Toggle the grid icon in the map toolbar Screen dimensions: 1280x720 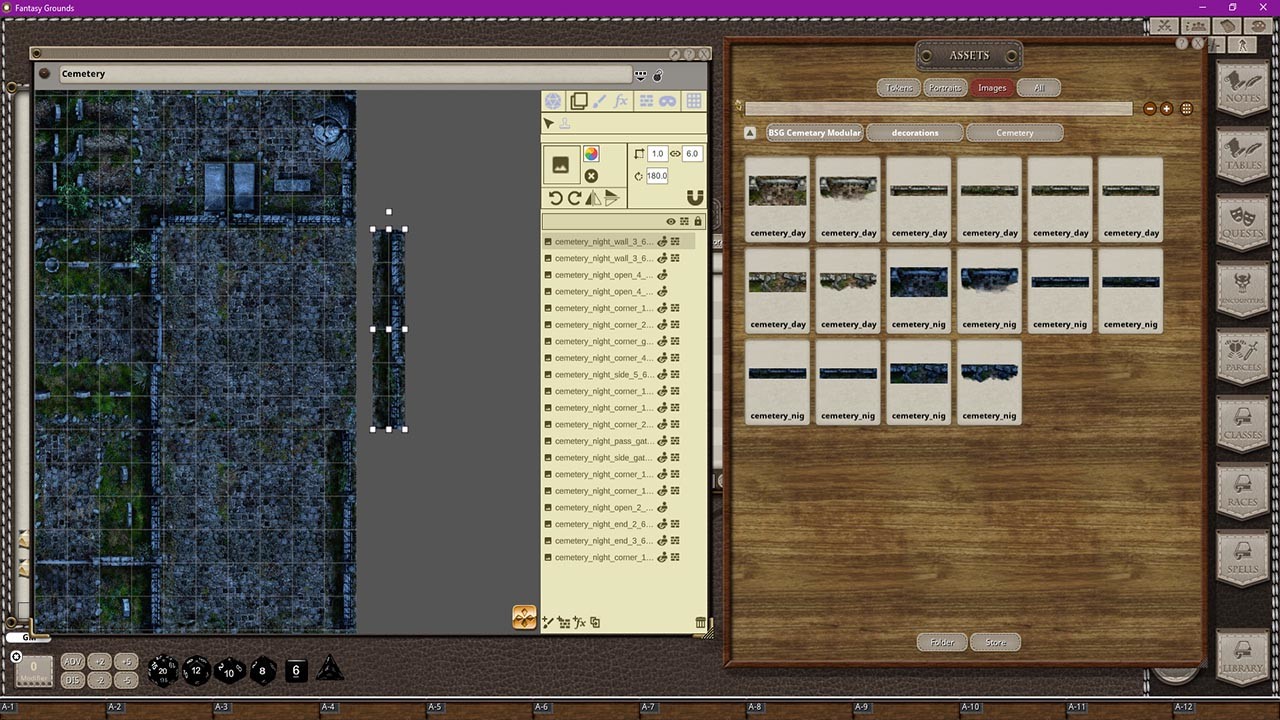(692, 100)
